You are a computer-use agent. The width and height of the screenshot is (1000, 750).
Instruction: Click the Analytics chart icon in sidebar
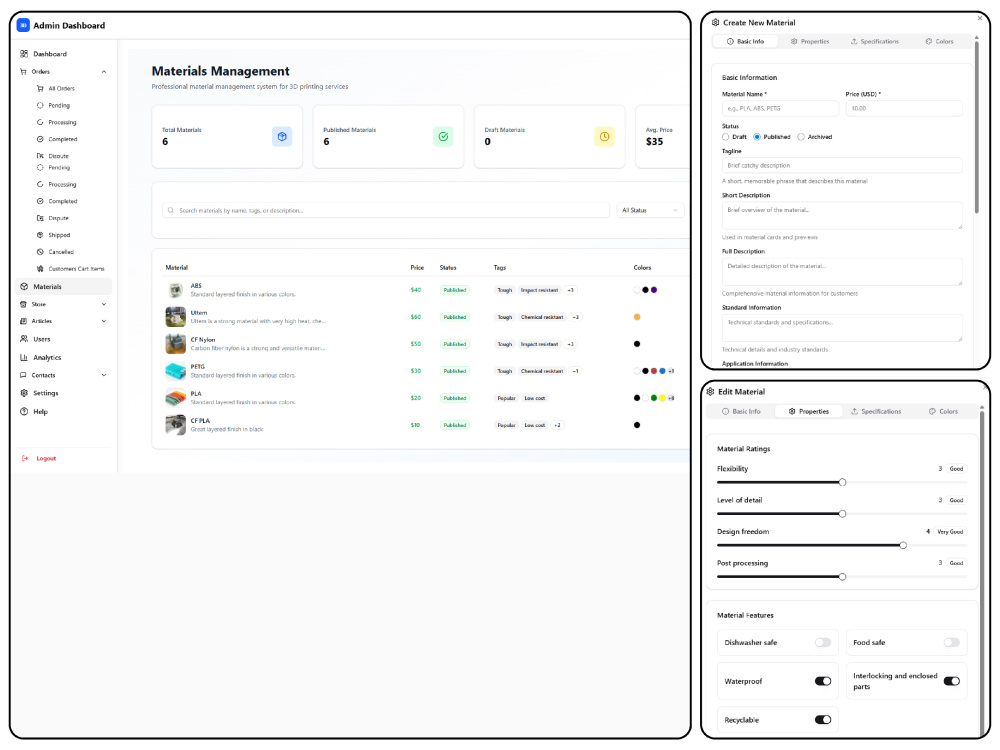click(x=24, y=358)
